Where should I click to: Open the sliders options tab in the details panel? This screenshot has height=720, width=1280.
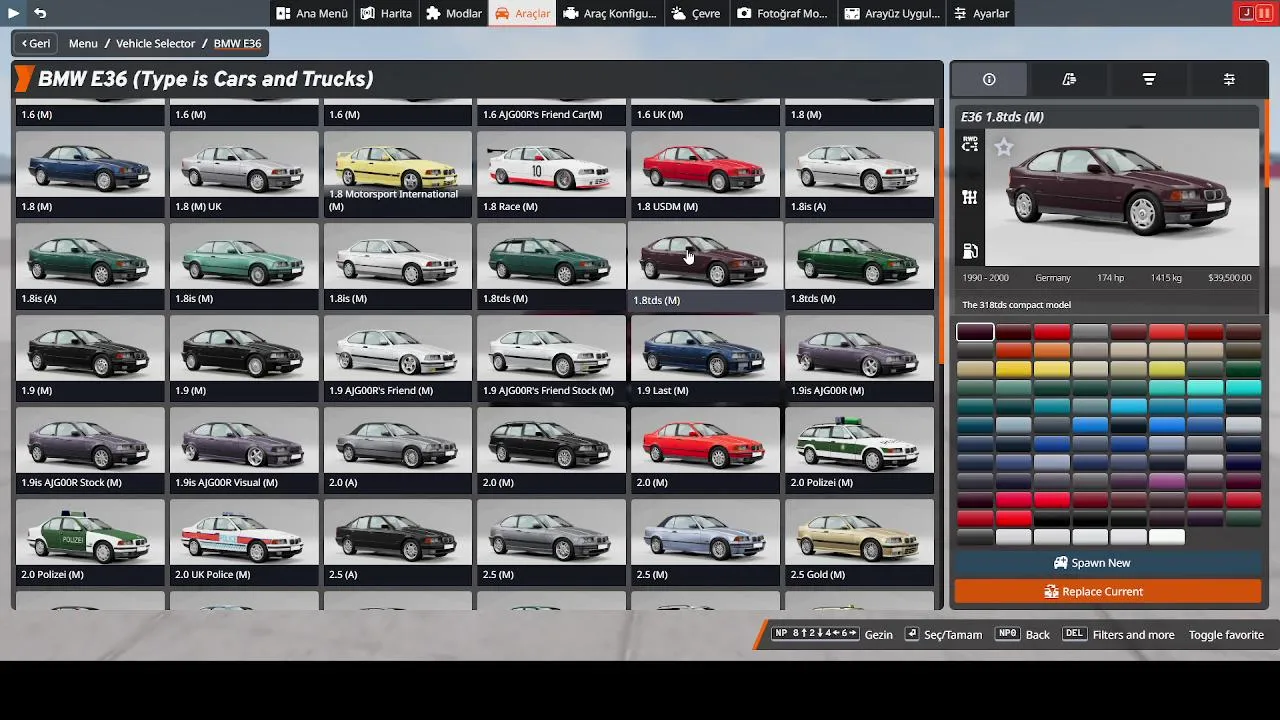tap(1229, 79)
